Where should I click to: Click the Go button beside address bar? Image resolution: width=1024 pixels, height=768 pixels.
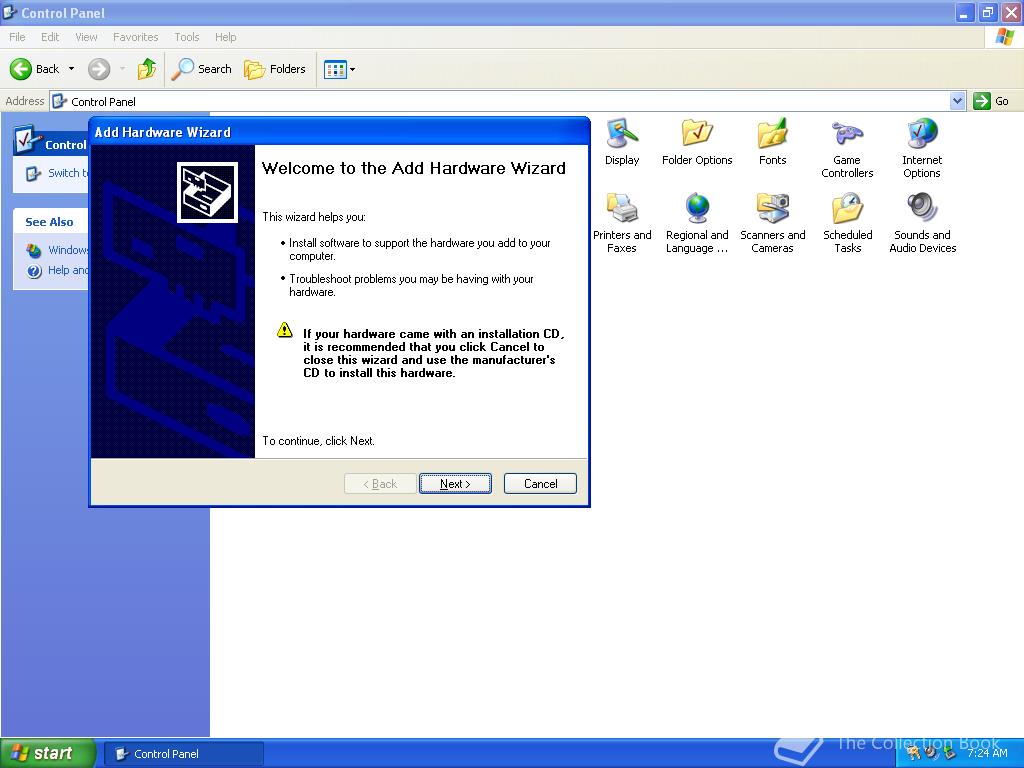pyautogui.click(x=991, y=101)
